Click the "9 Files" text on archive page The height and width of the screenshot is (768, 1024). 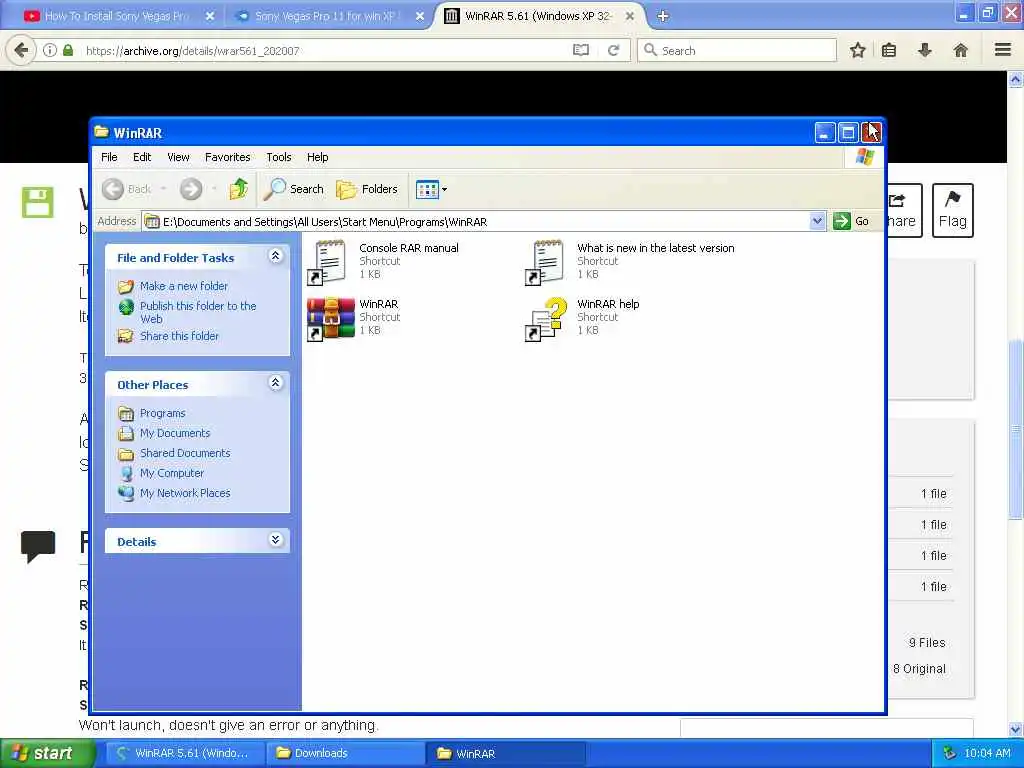[x=927, y=643]
